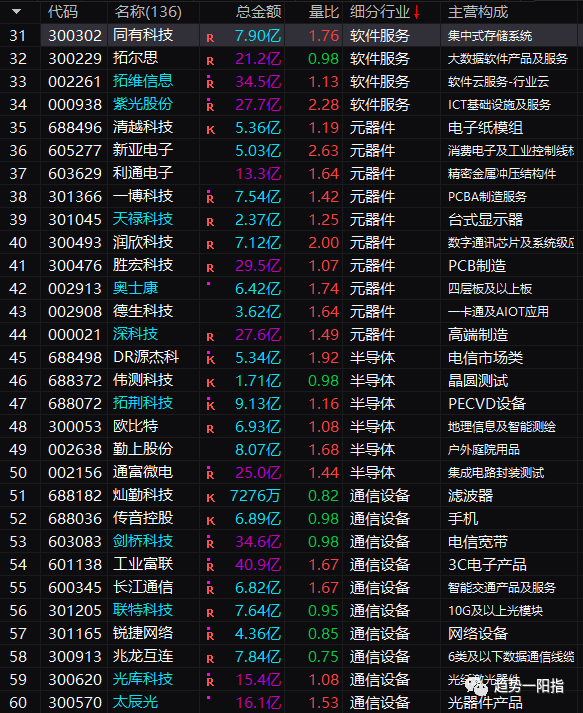Select stock code 300229

(75, 58)
